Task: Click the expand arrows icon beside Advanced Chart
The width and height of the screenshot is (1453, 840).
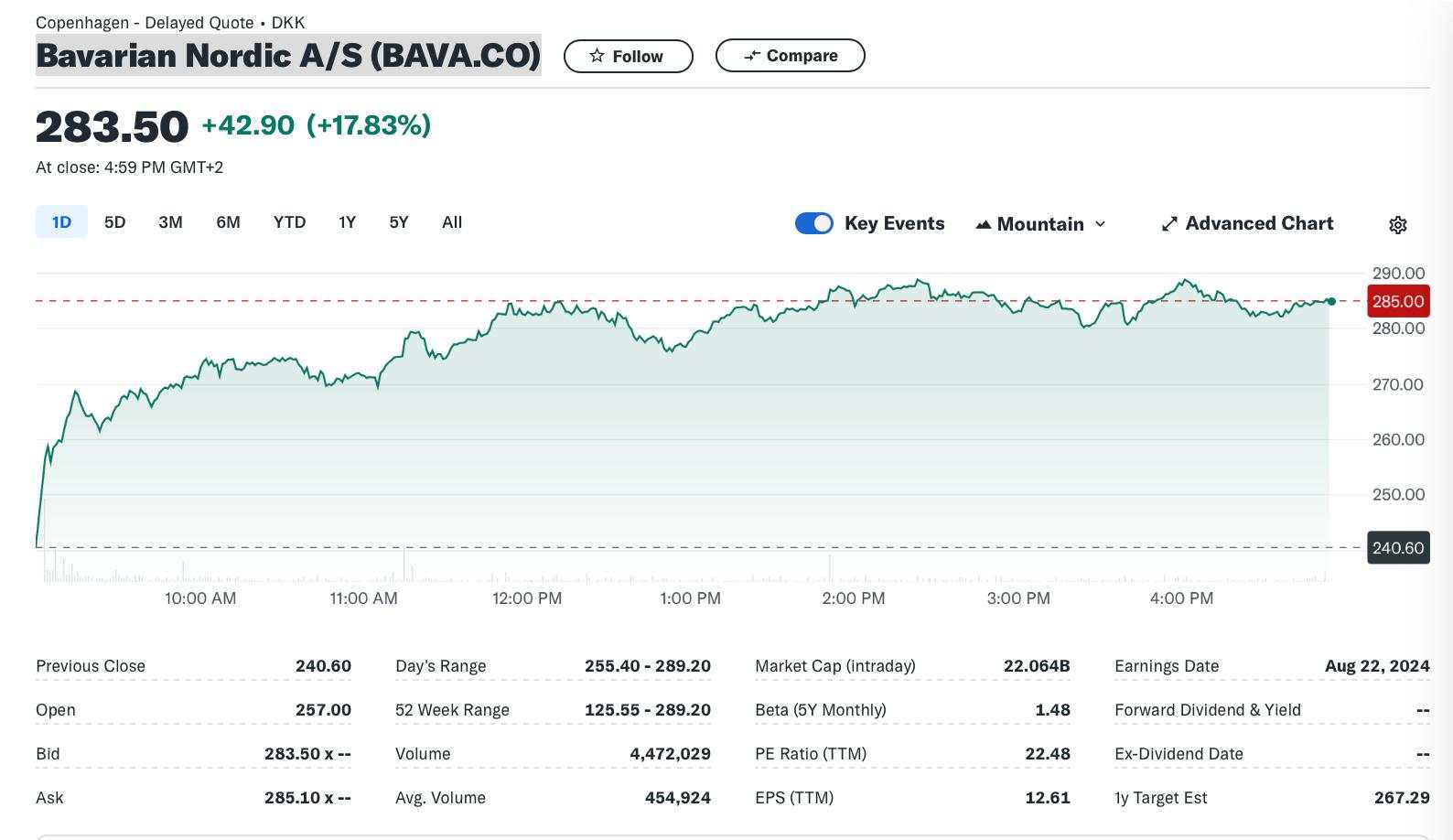Action: point(1169,224)
